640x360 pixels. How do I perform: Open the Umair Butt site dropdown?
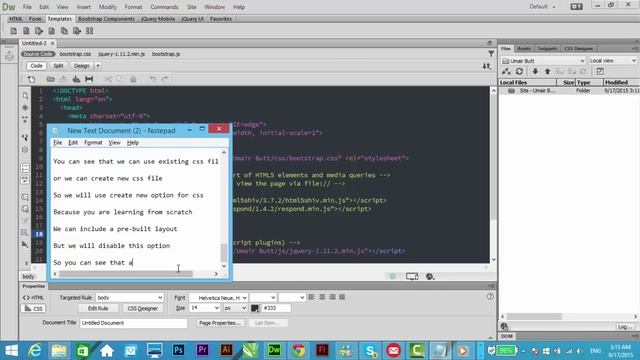[543, 60]
